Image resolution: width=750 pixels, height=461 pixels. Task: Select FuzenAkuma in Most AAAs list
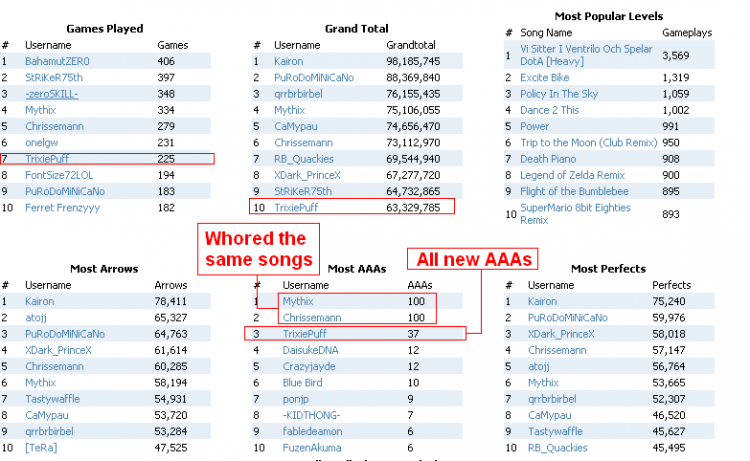pos(311,448)
